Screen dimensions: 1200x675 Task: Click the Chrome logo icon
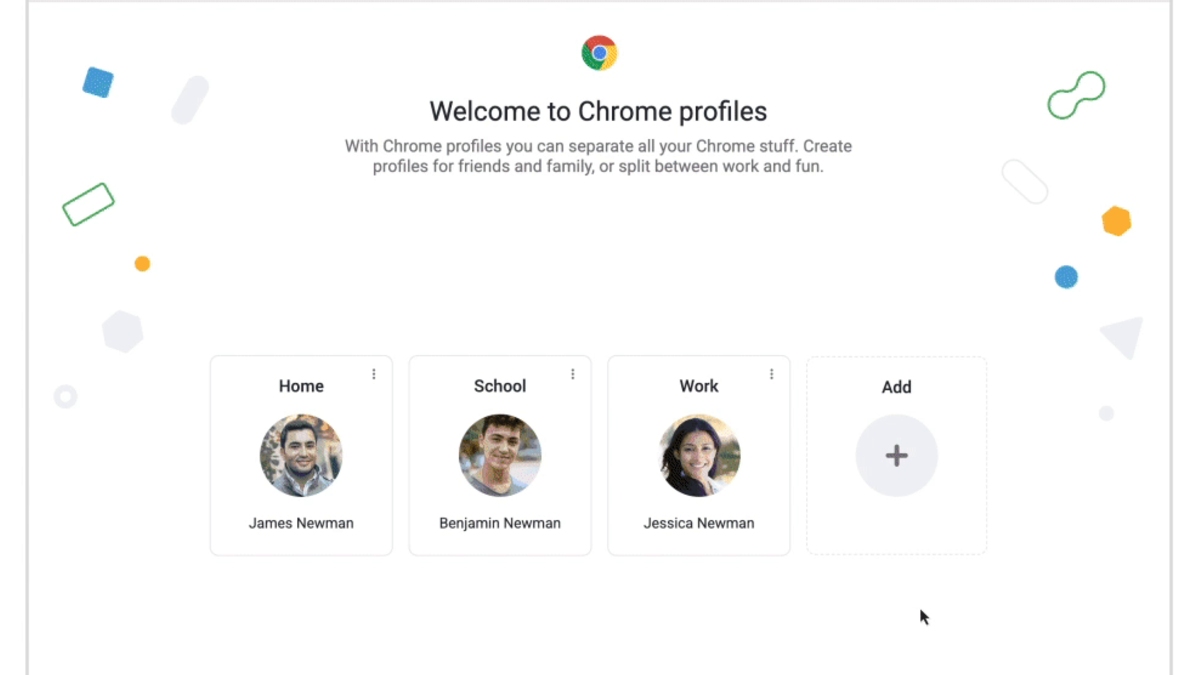598,51
